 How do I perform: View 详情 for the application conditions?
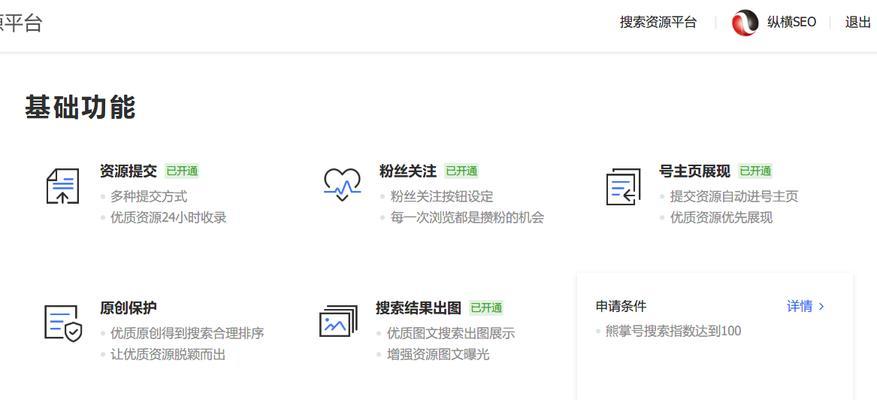(799, 306)
